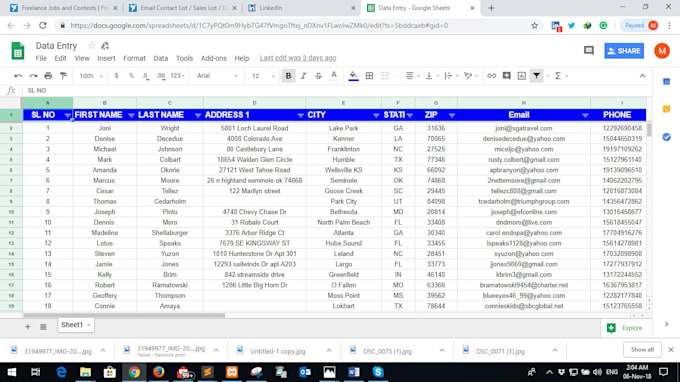680x382 pixels.
Task: Open the fill color picker
Action: tap(353, 76)
